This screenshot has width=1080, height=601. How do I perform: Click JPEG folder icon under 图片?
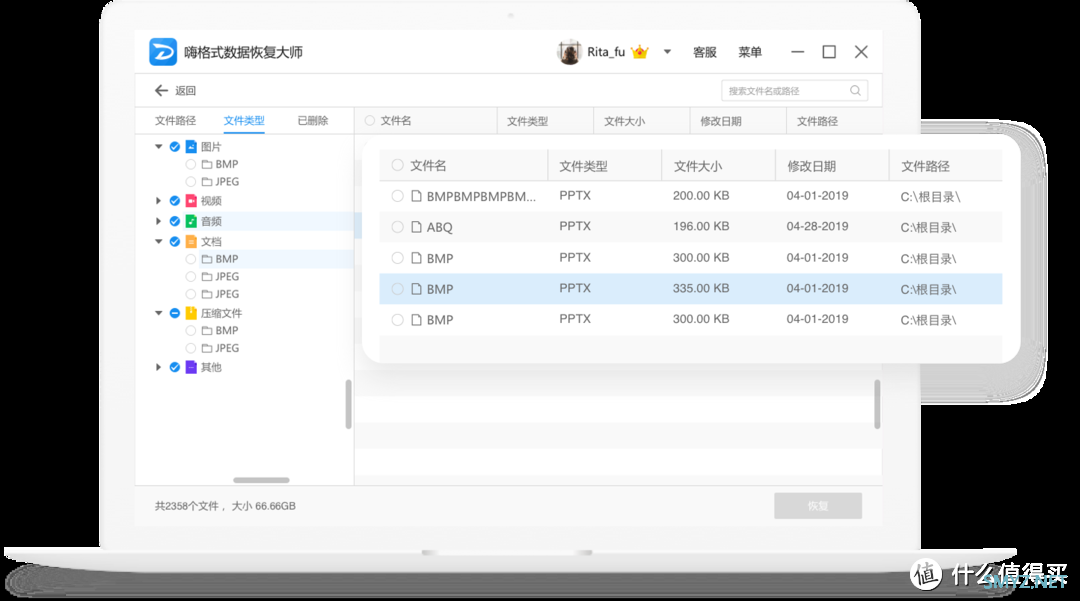point(207,182)
